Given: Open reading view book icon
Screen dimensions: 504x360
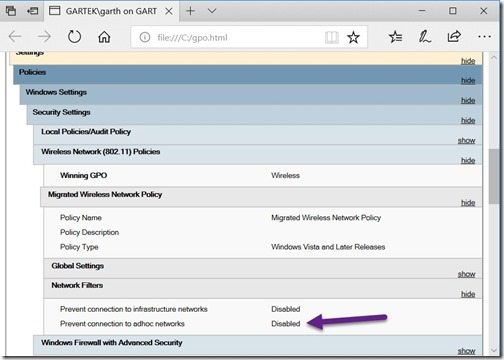Looking at the screenshot, I should click(x=332, y=37).
